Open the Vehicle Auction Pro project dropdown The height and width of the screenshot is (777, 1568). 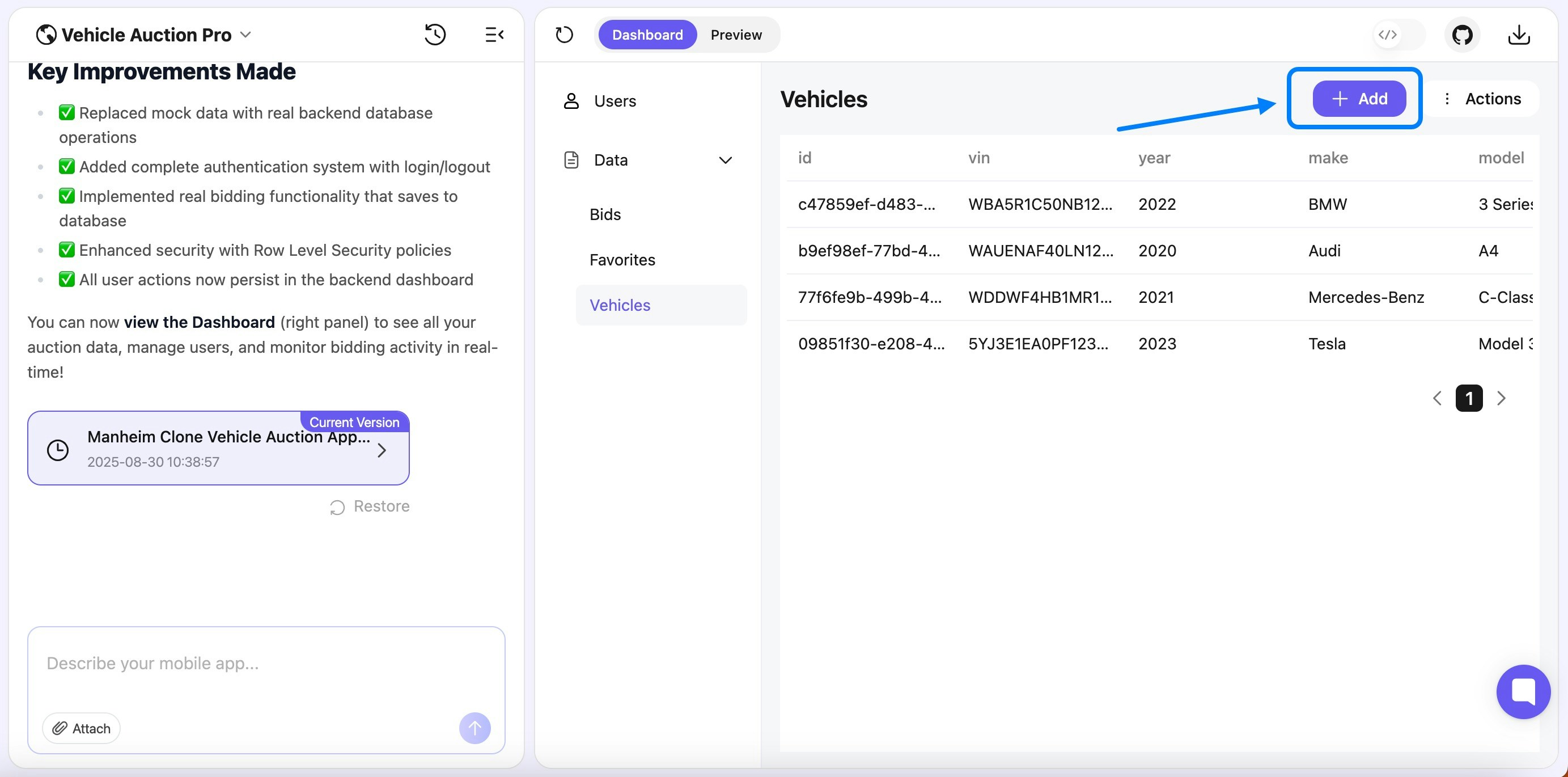246,35
